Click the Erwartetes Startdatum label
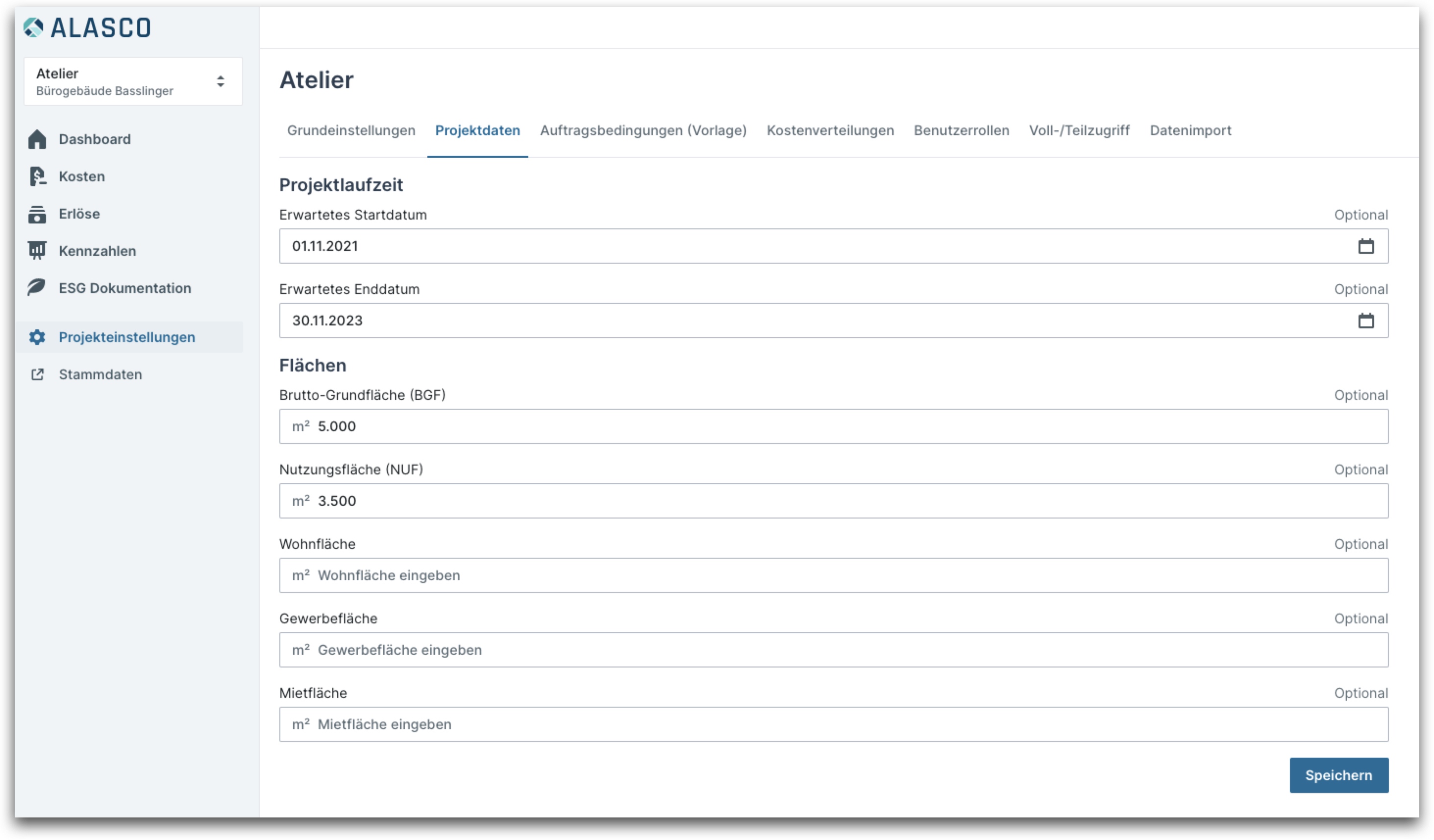 click(x=353, y=215)
